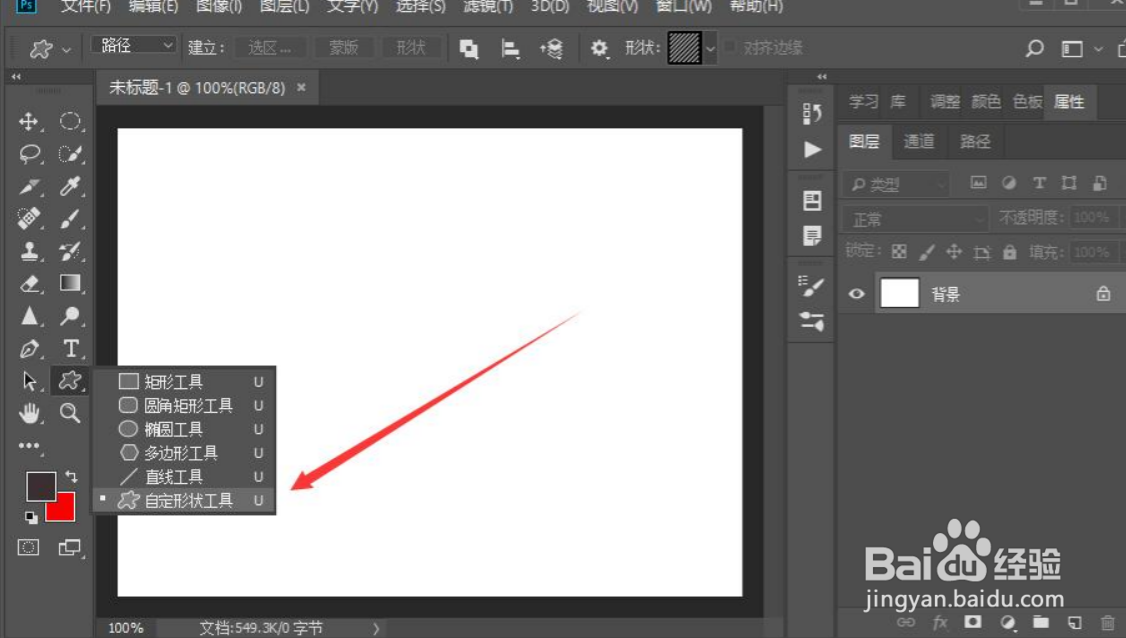1126x638 pixels.
Task: Select the Lasso tool
Action: pos(29,154)
